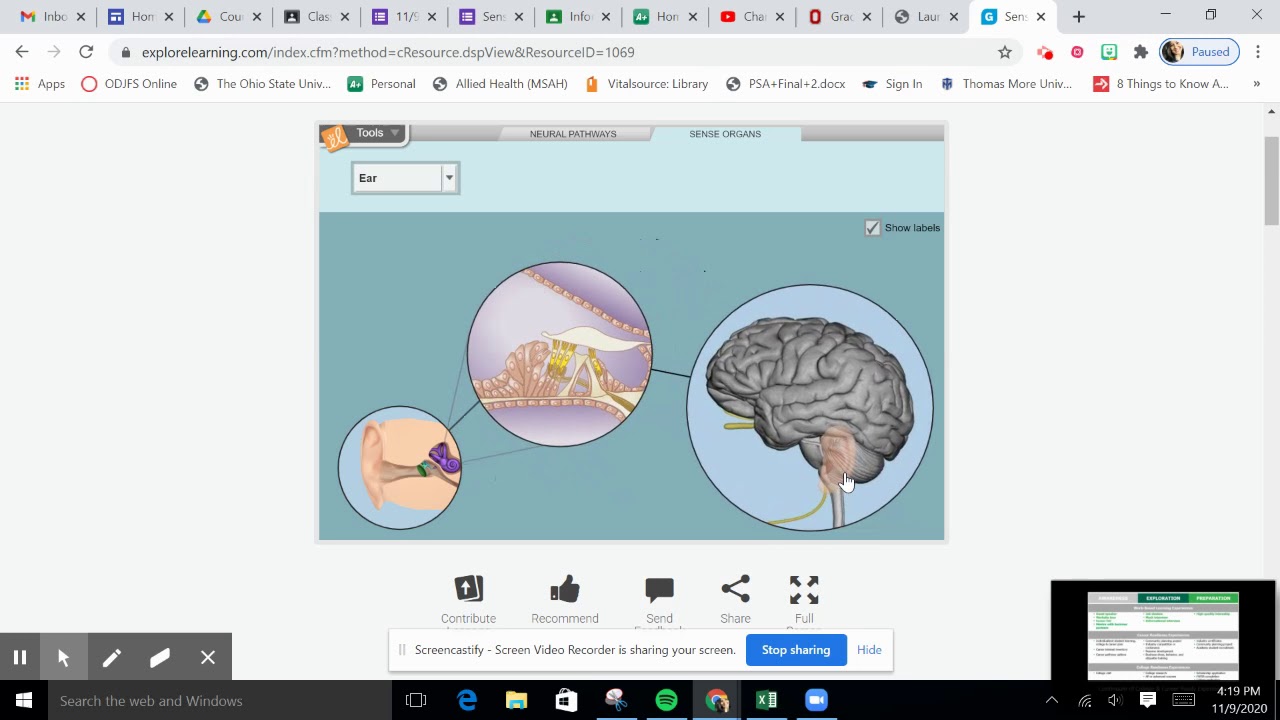This screenshot has height=720, width=1280.
Task: Open the PSA+Final+2.docx bookmark
Action: tap(786, 84)
